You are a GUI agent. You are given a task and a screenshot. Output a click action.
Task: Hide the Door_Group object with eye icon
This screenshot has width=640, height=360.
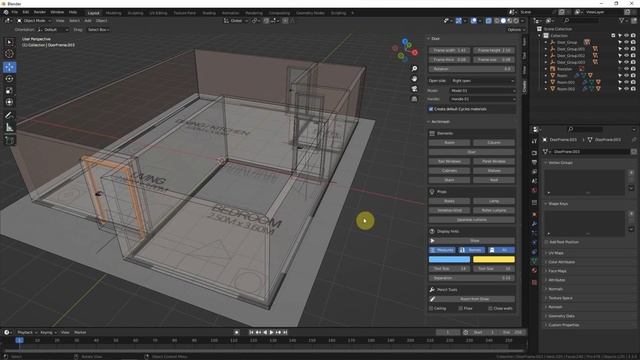pyautogui.click(x=627, y=42)
